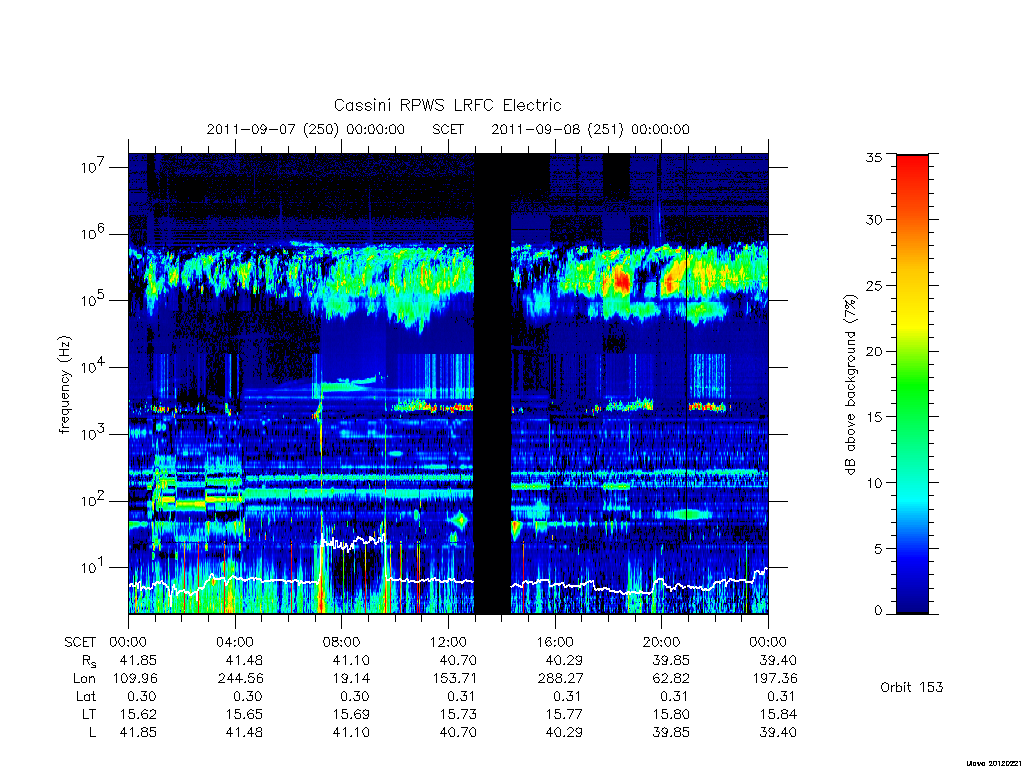The image size is (1024, 768).
Task: Click the "Lat" row label
Action: point(86,697)
